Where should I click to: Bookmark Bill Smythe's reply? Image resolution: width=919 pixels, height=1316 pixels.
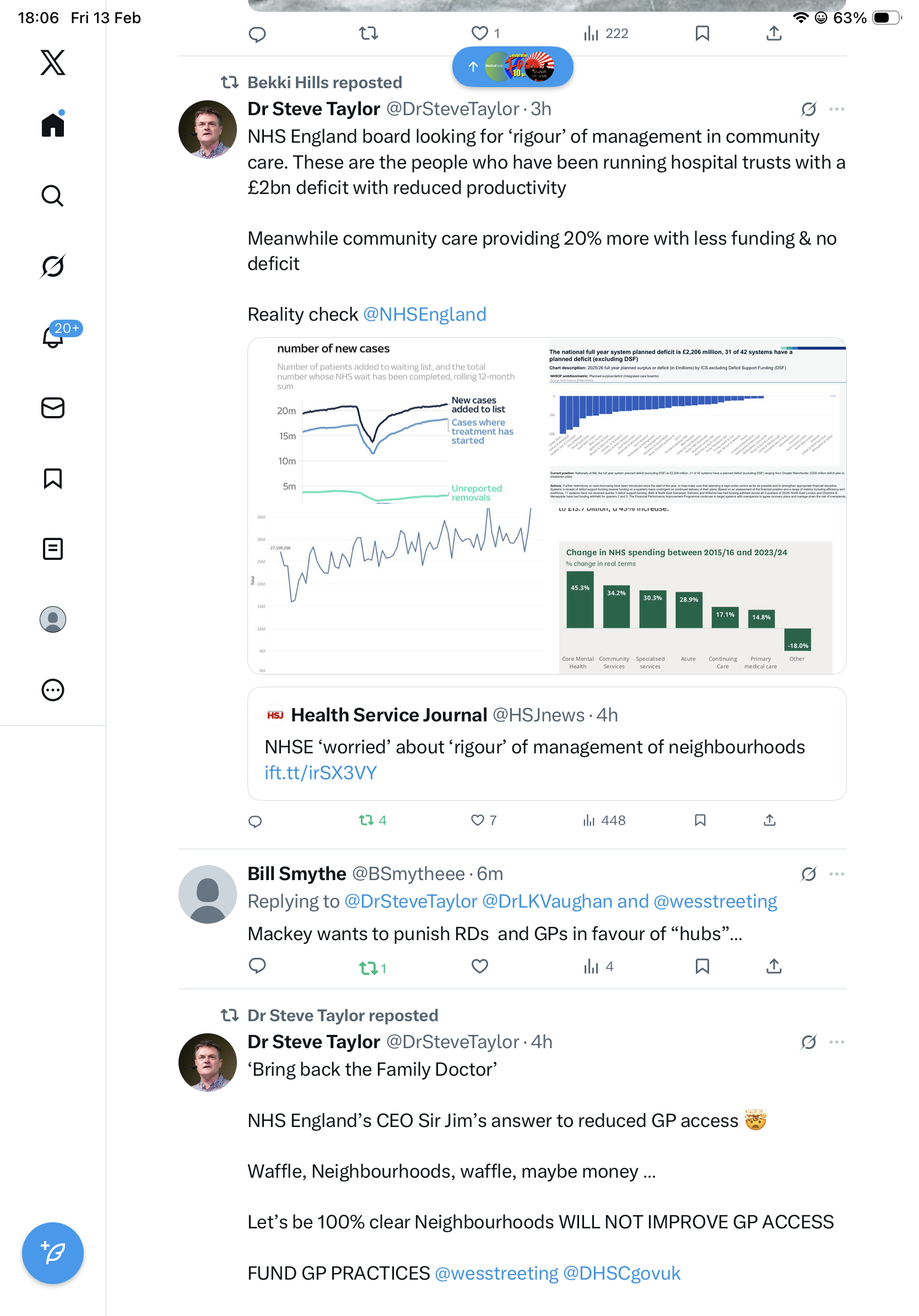pyautogui.click(x=702, y=967)
